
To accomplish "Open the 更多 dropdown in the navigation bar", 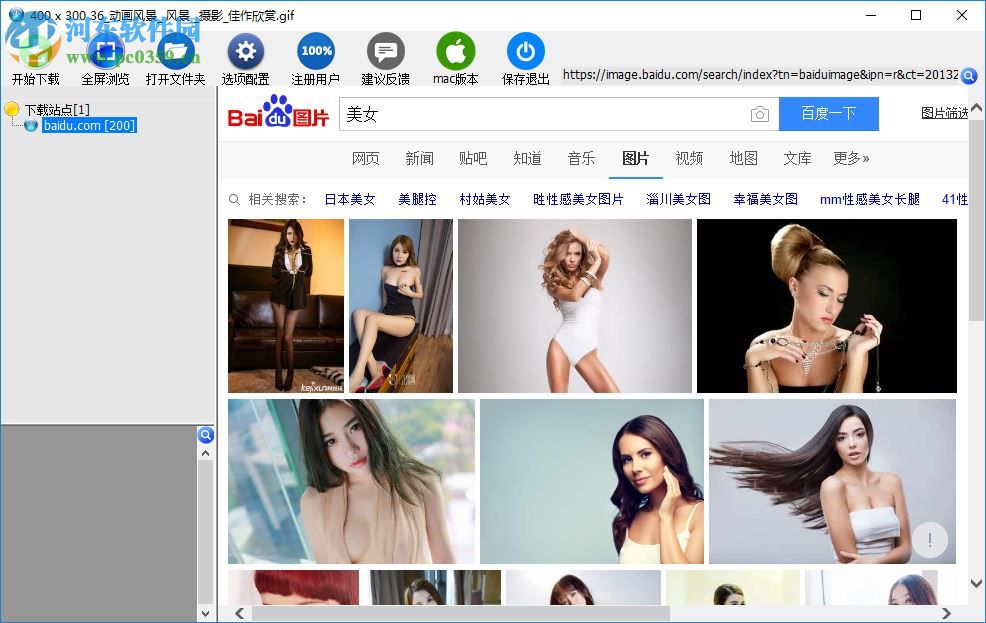I will pyautogui.click(x=851, y=158).
